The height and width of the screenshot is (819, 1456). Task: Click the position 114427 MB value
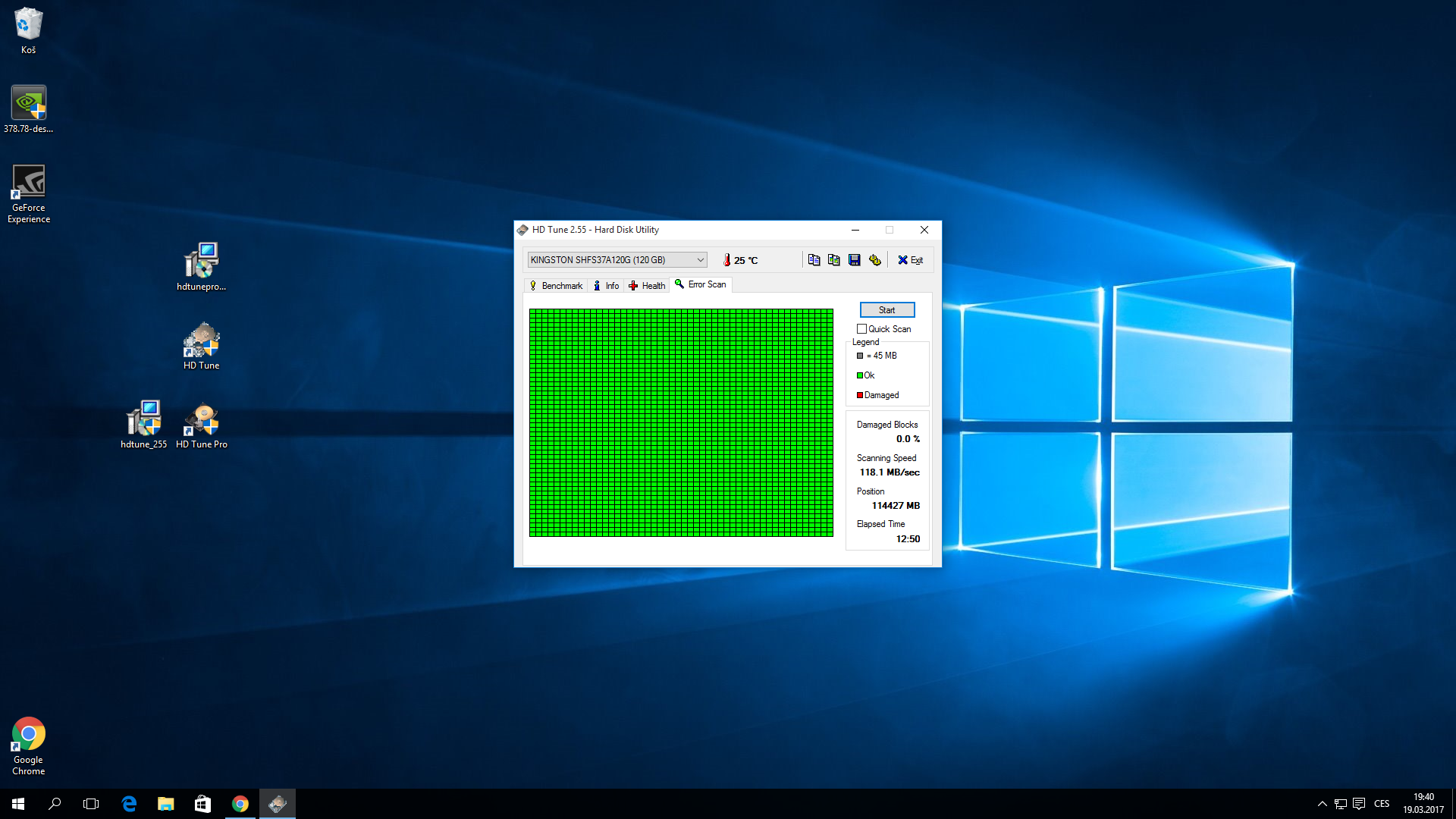896,506
